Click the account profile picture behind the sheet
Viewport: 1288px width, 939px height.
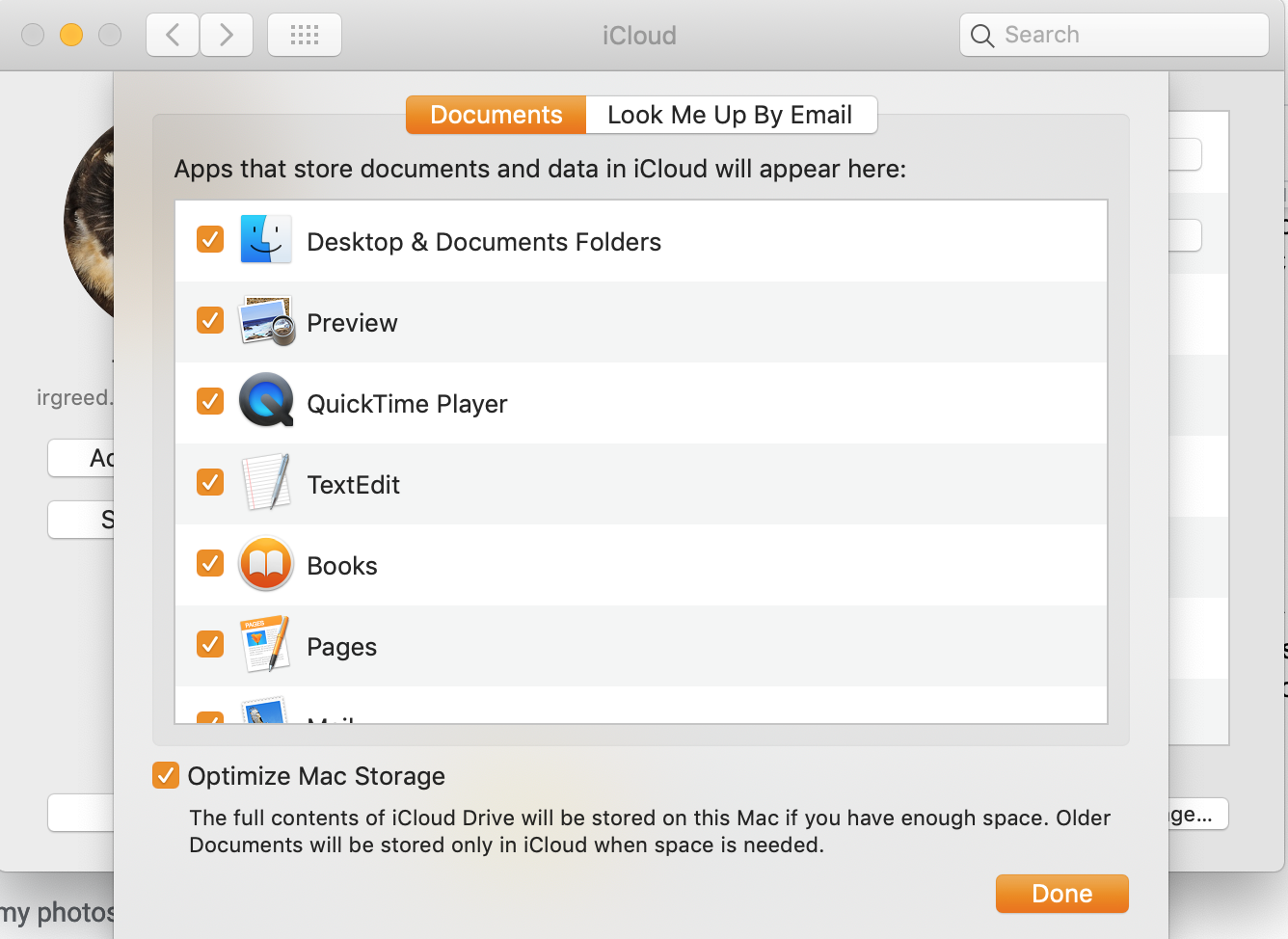click(89, 222)
